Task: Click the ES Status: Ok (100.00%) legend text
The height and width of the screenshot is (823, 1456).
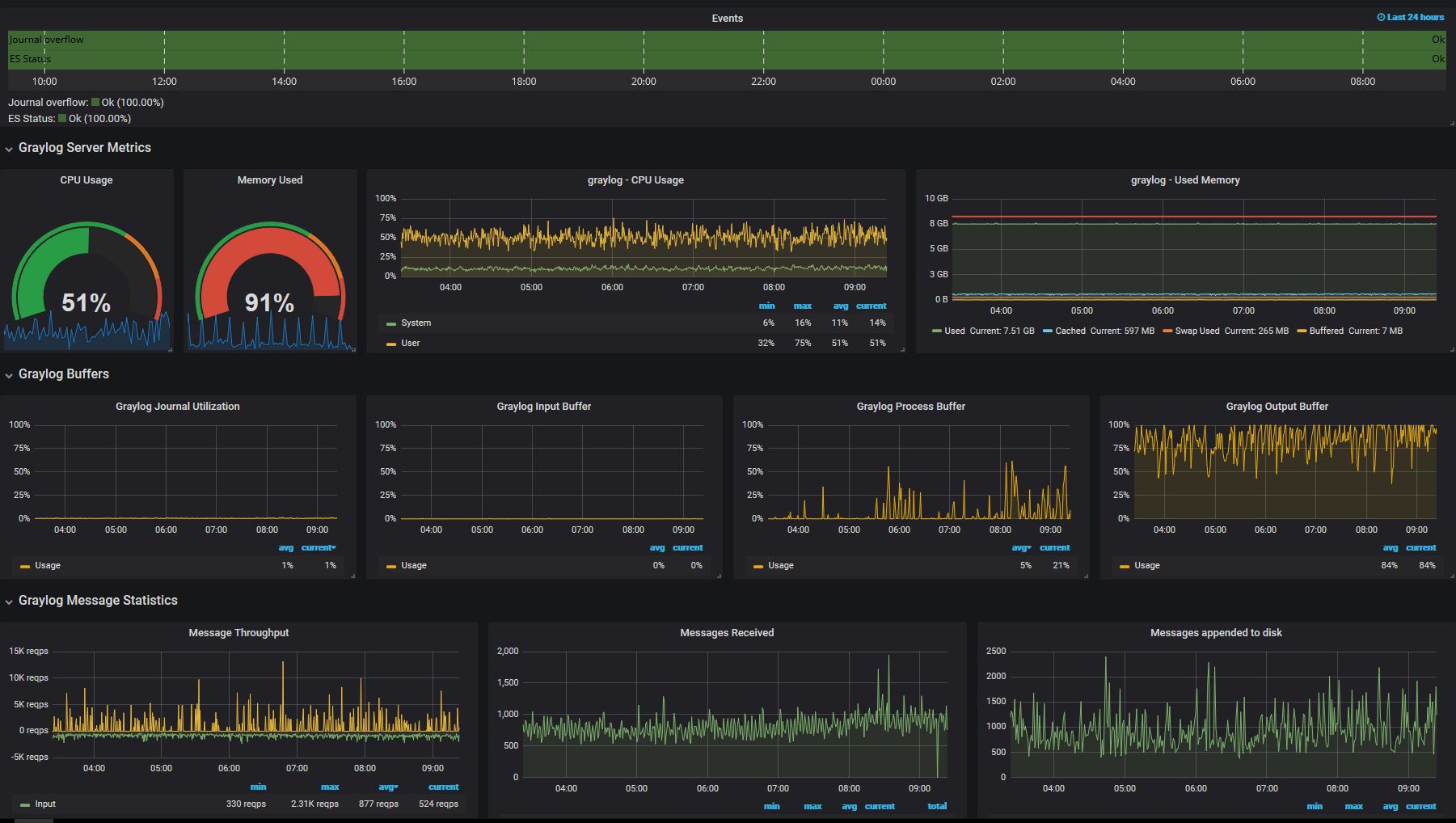Action: point(70,119)
